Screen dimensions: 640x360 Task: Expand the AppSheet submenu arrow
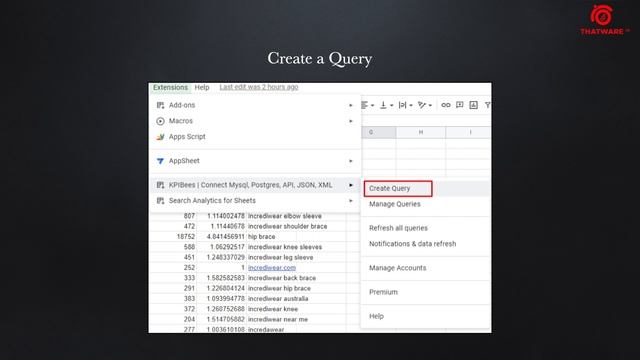point(351,161)
